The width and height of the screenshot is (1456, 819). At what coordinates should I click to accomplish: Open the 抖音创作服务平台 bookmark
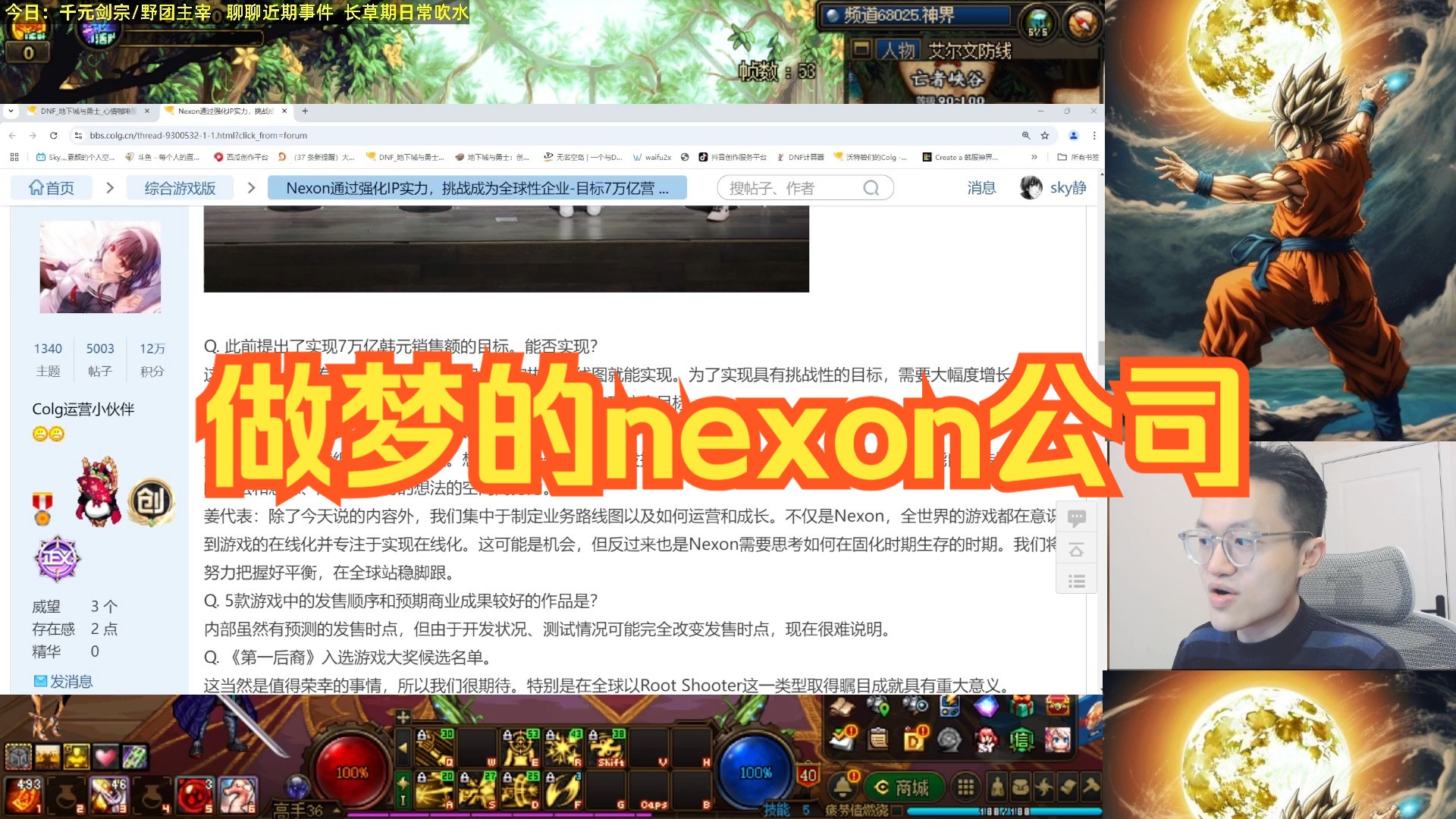point(733,157)
